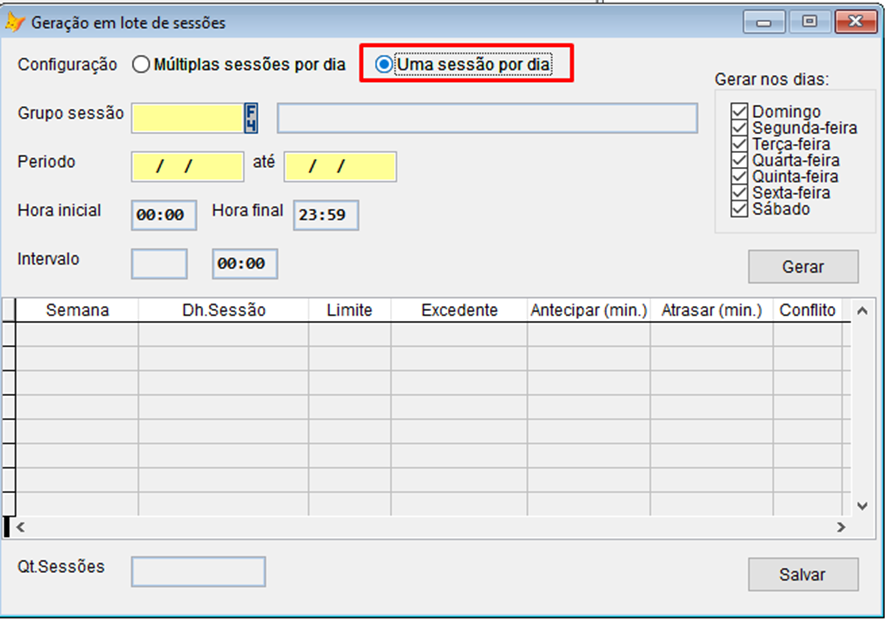This screenshot has width=886, height=621.
Task: Click the Hora final field
Action: coord(326,215)
